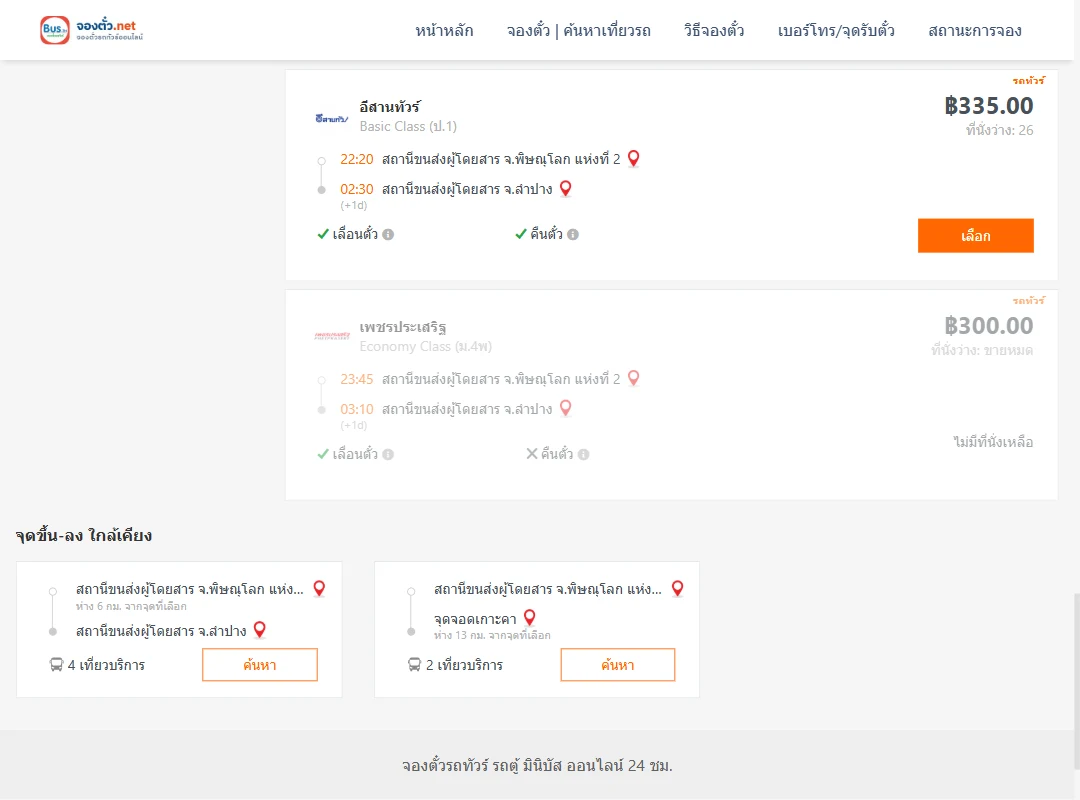Click bus icon next to 4 เที่ยวบริการ
The width and height of the screenshot is (1080, 800).
(56, 664)
